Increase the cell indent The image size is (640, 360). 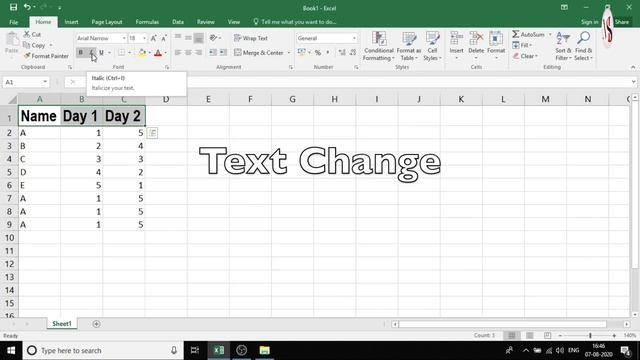(223, 52)
